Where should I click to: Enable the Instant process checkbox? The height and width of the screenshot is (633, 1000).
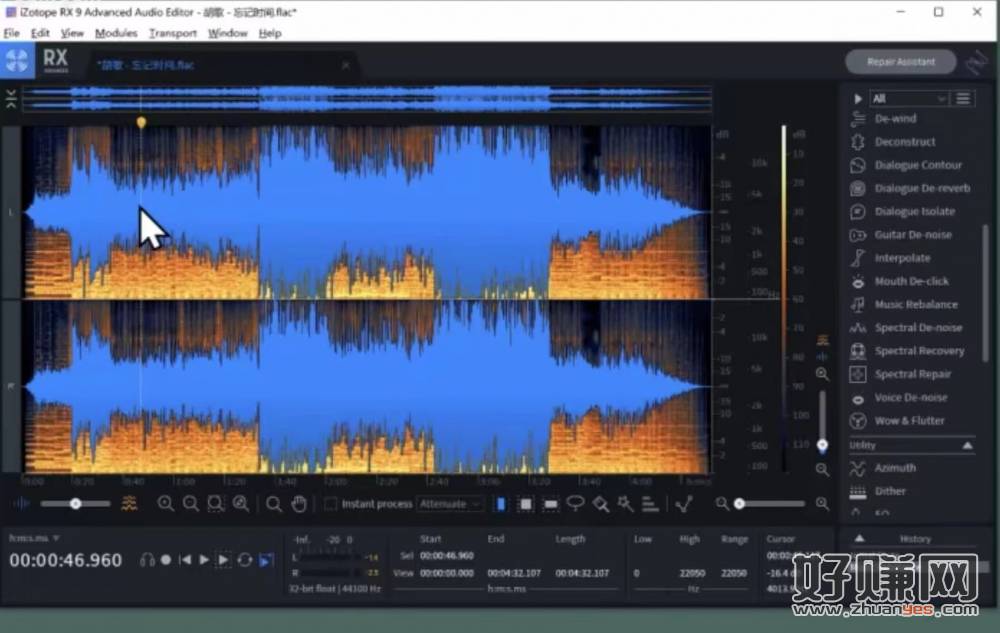click(x=331, y=504)
